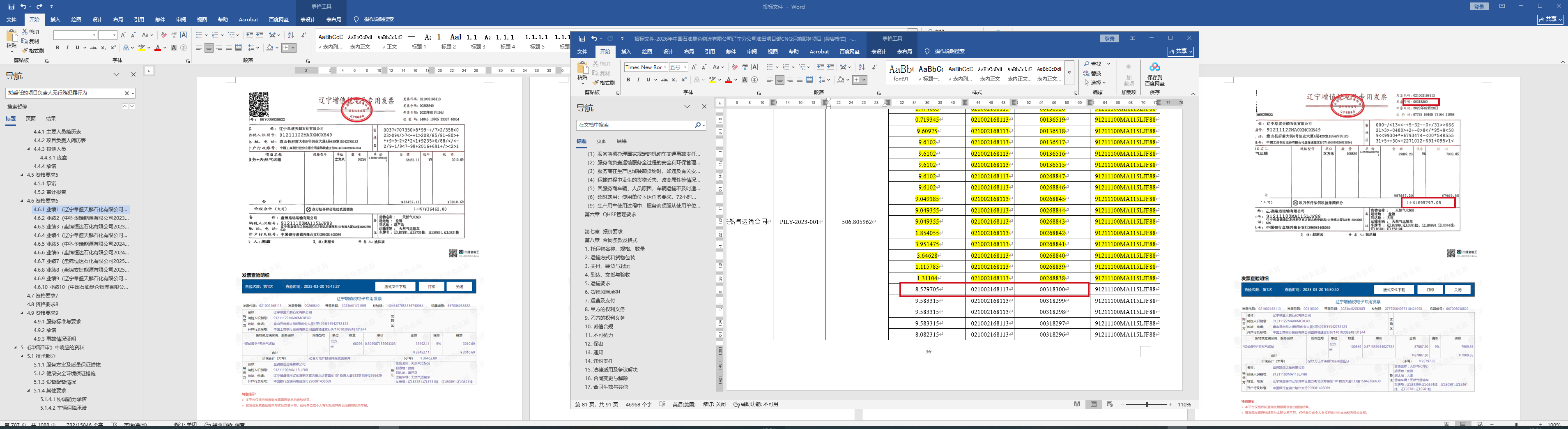Open navigation pane options chevron in 招标文件
The width and height of the screenshot is (1568, 429).
click(687, 107)
